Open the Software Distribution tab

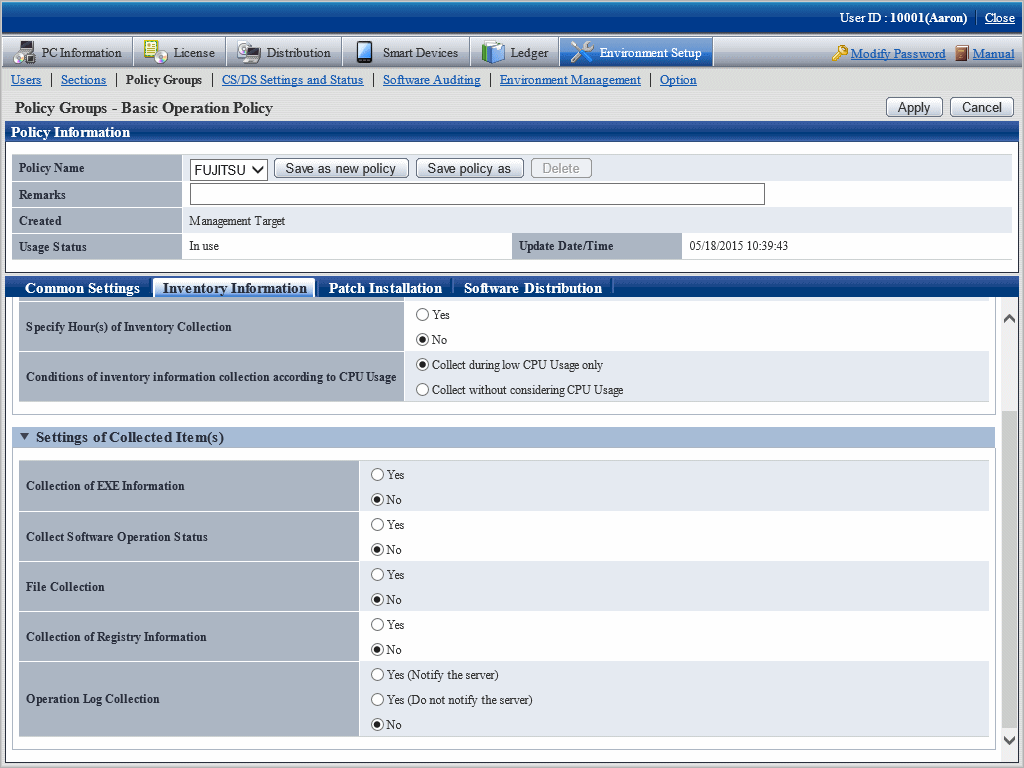coord(532,288)
